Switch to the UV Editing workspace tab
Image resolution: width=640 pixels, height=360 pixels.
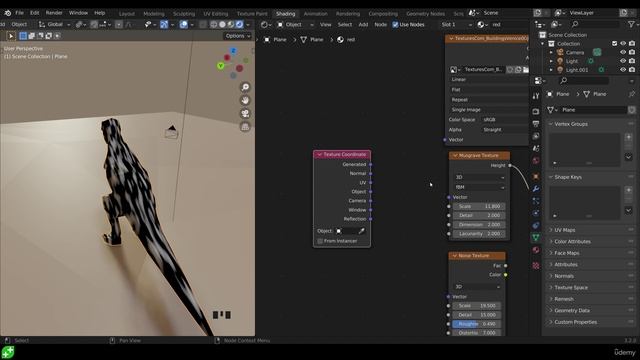(216, 13)
